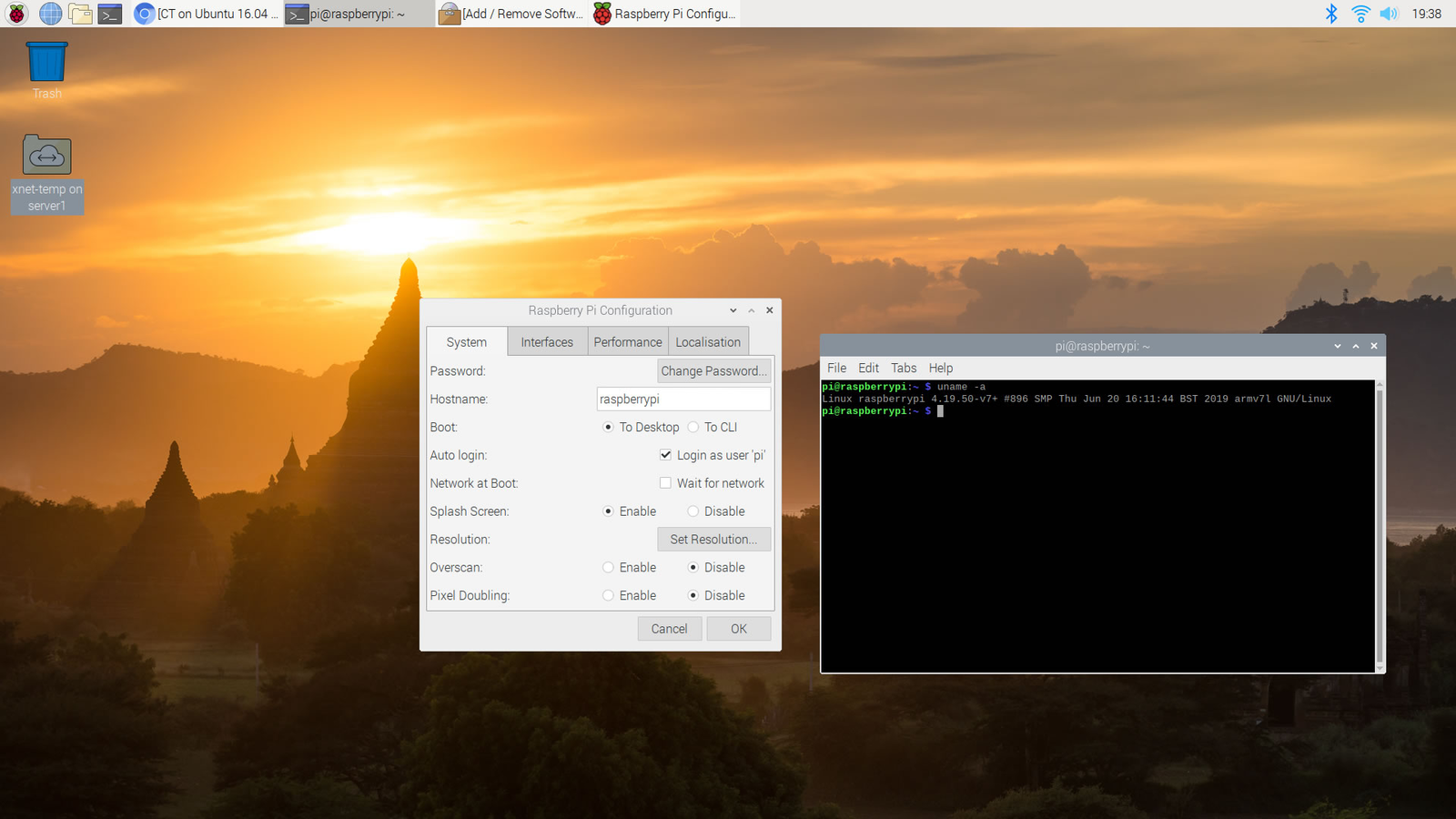Open the Bluetooth tray menu
The height and width of the screenshot is (819, 1456).
(x=1331, y=14)
